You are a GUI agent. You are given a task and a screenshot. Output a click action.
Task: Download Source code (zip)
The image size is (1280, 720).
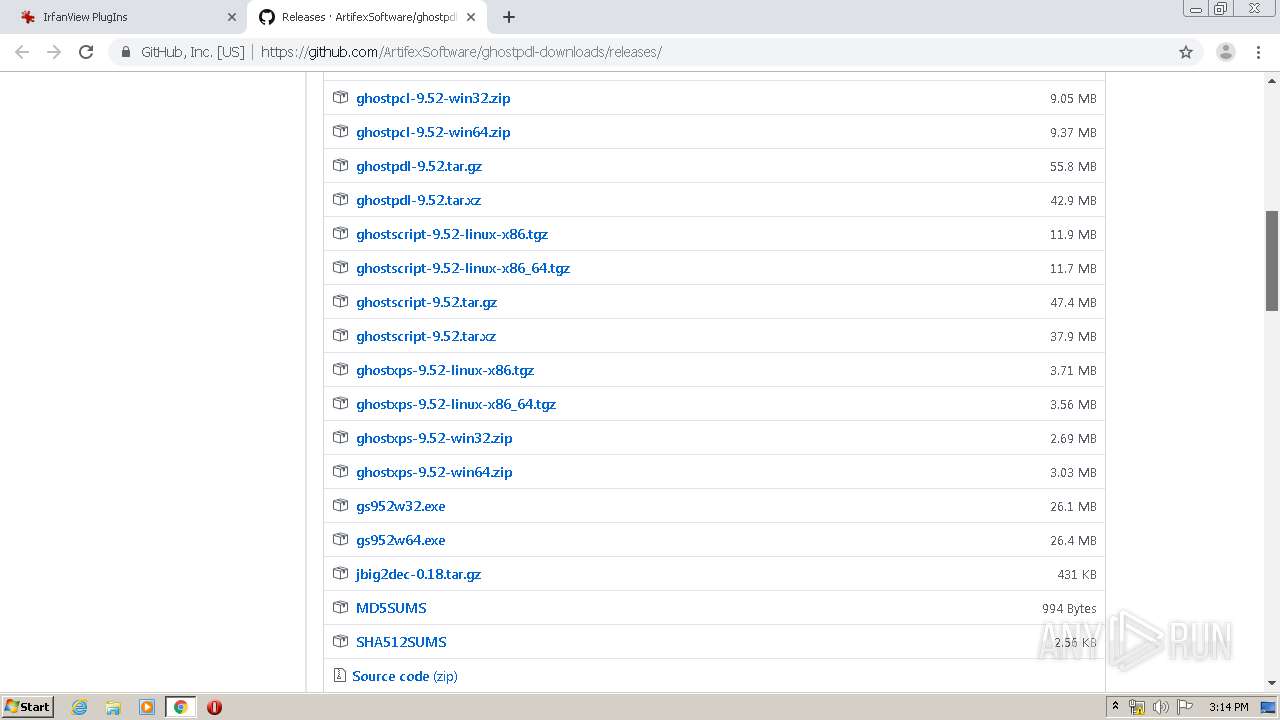(404, 676)
